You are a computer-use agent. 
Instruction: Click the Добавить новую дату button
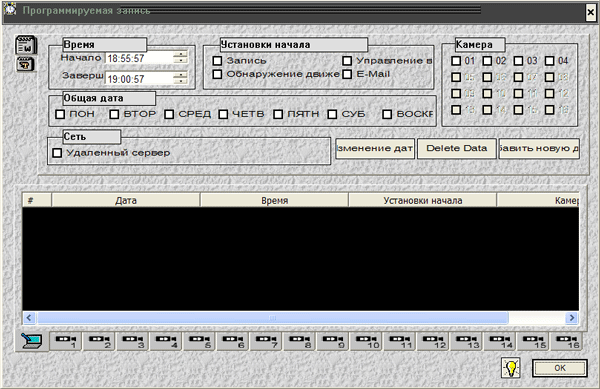(539, 148)
